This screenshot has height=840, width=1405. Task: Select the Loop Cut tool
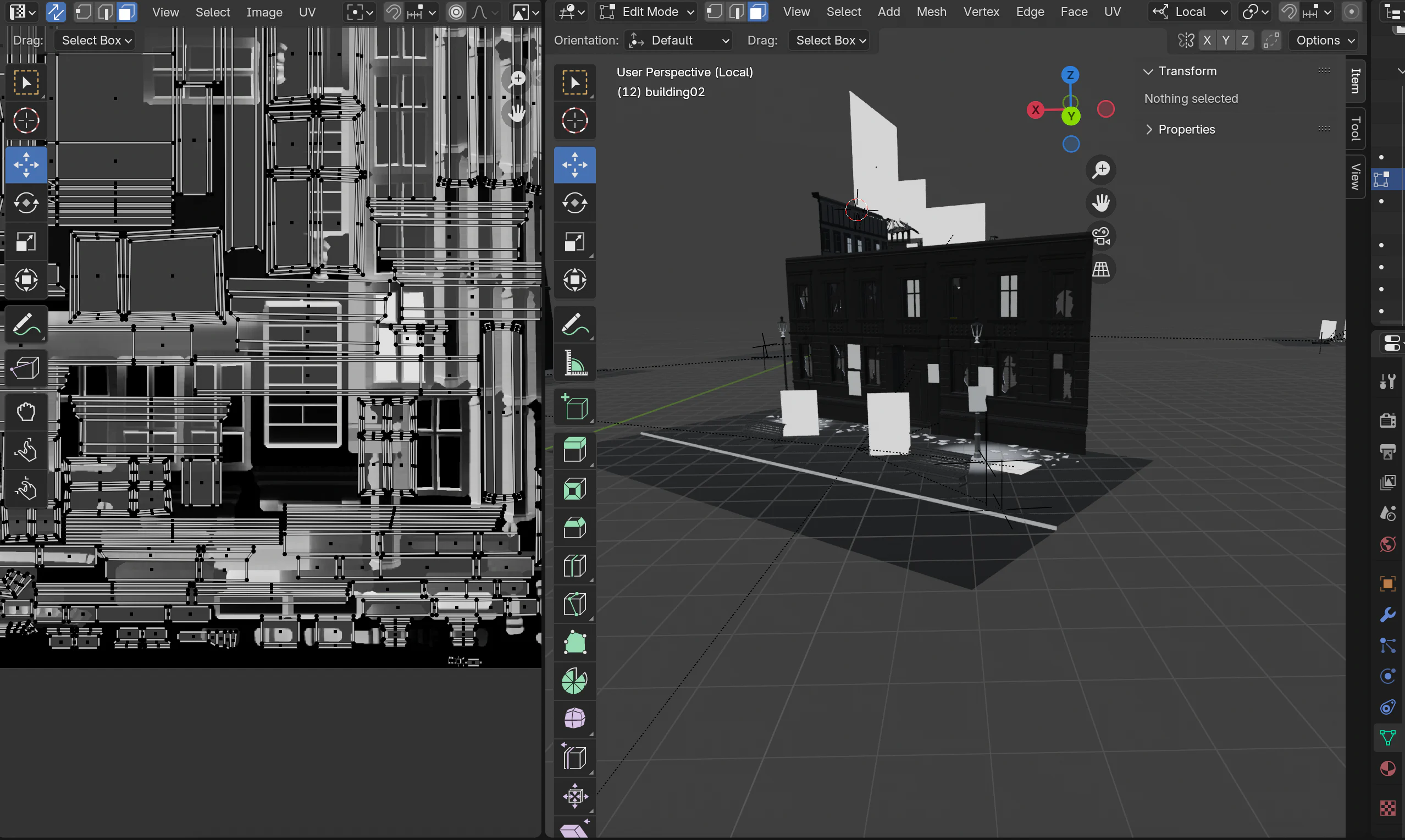point(574,566)
